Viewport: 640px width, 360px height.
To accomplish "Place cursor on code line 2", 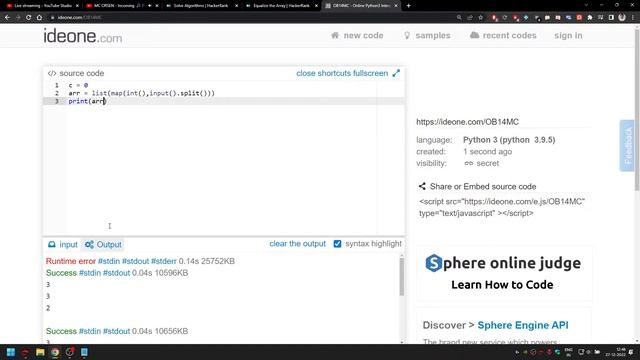I will pyautogui.click(x=141, y=93).
